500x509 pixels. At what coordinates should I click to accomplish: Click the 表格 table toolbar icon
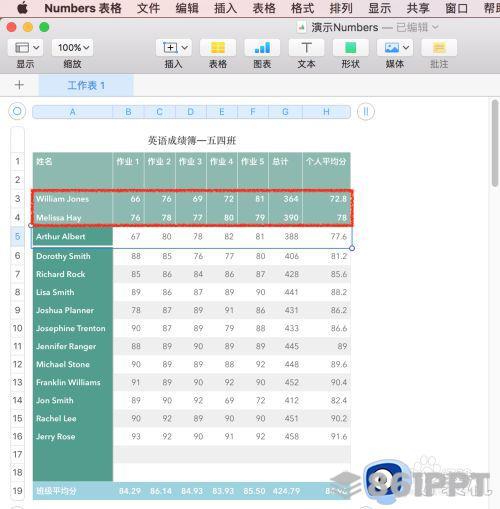point(218,48)
